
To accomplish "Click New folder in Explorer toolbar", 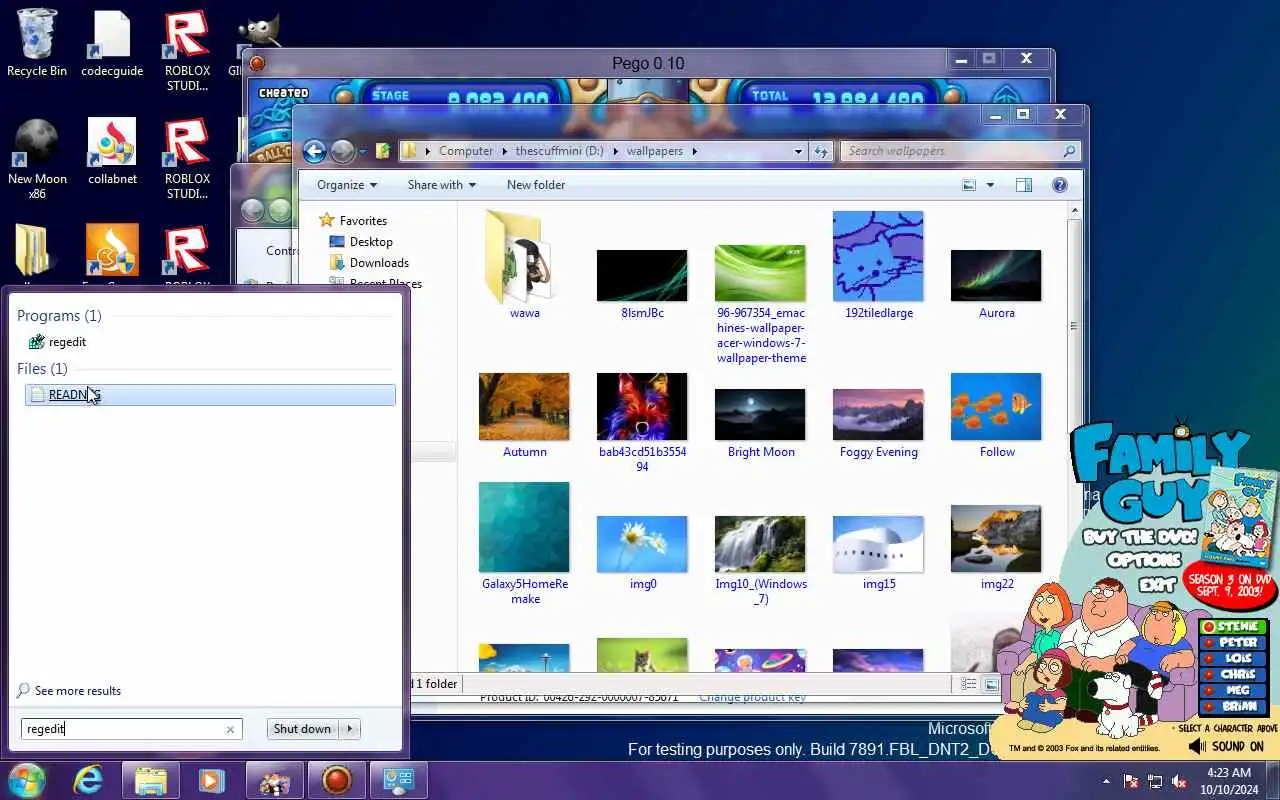I will (x=536, y=185).
